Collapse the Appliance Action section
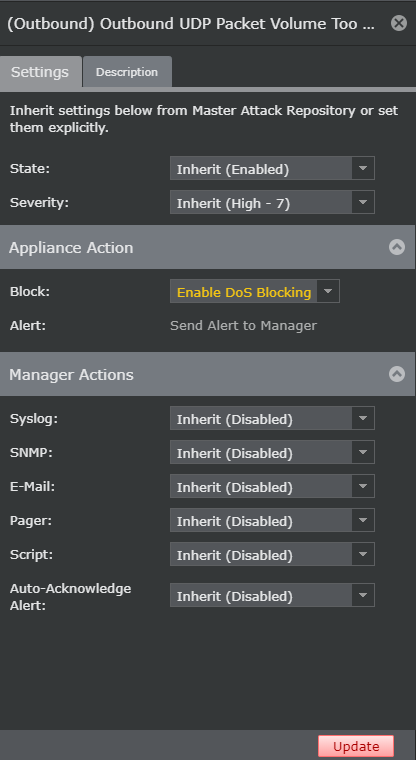 (397, 247)
